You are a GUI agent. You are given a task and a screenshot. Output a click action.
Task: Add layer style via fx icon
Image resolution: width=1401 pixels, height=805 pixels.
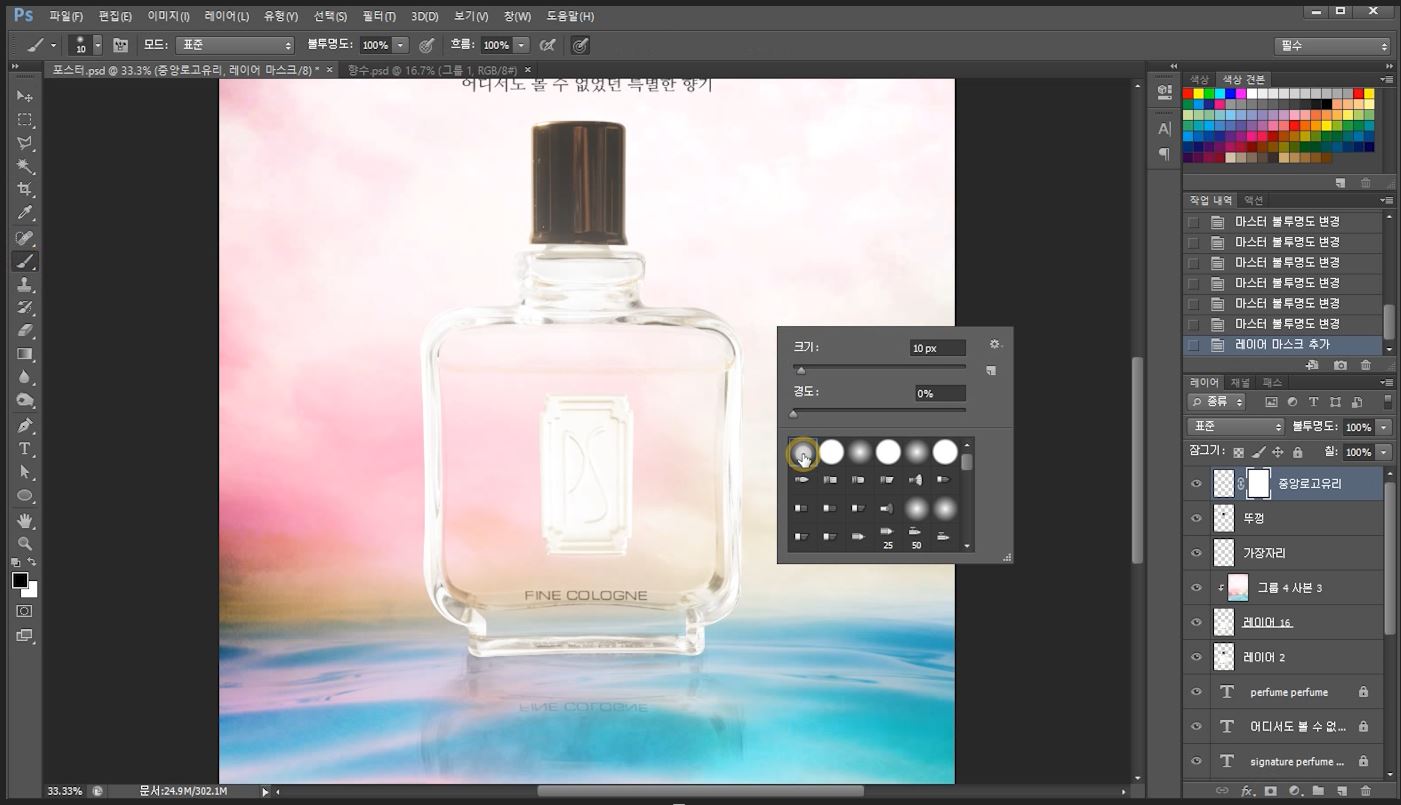(x=1247, y=791)
